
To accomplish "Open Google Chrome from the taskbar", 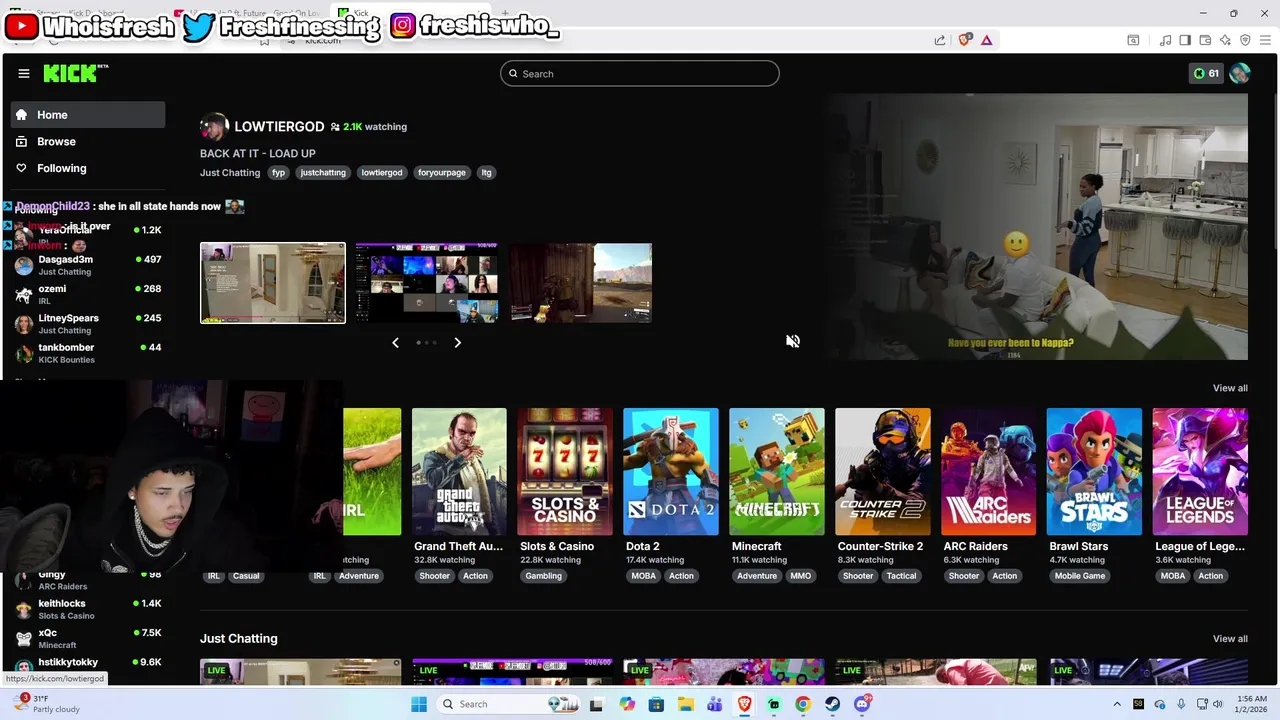I will [803, 704].
